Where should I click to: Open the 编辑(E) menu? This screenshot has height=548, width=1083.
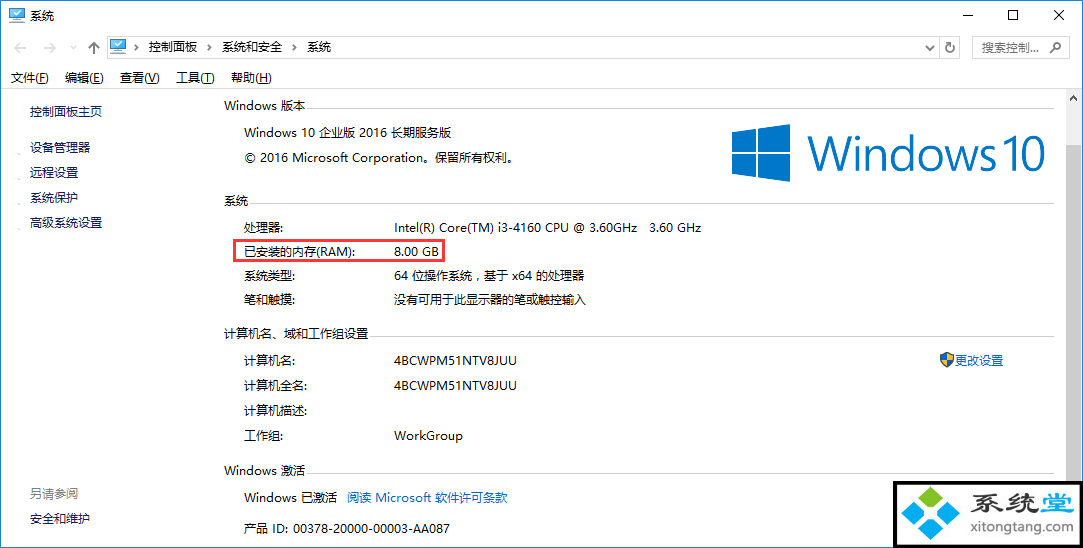[84, 78]
